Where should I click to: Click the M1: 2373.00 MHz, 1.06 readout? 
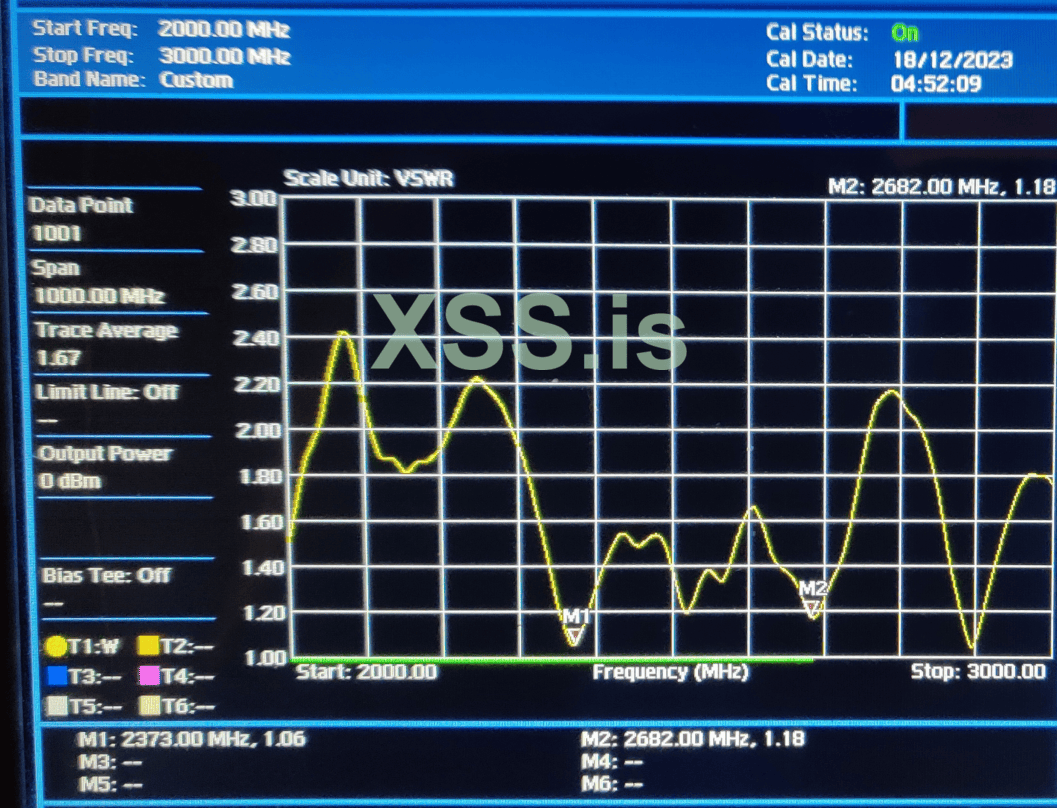click(x=191, y=739)
